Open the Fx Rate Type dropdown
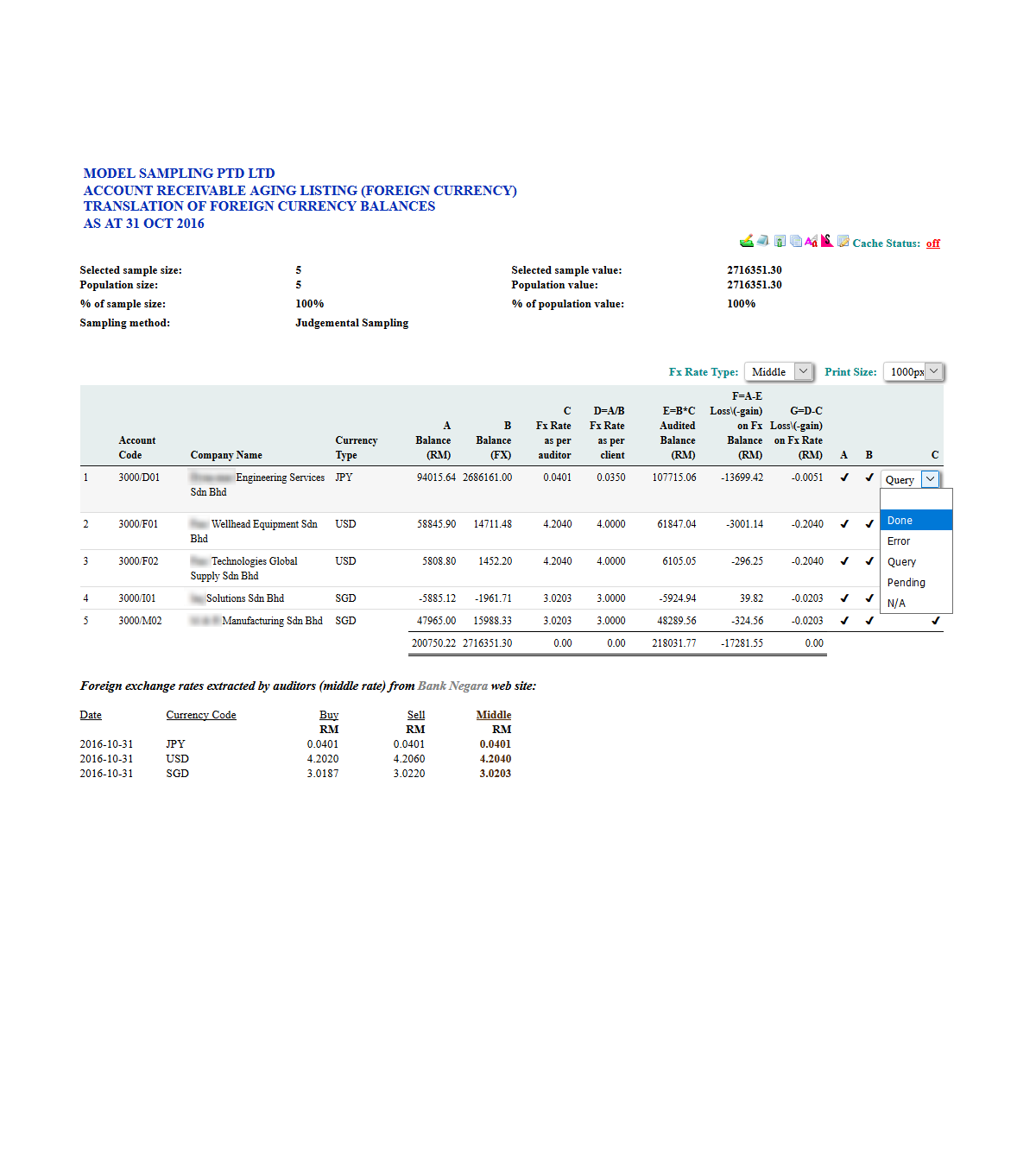Viewport: 1036px width, 1151px height. point(779,372)
